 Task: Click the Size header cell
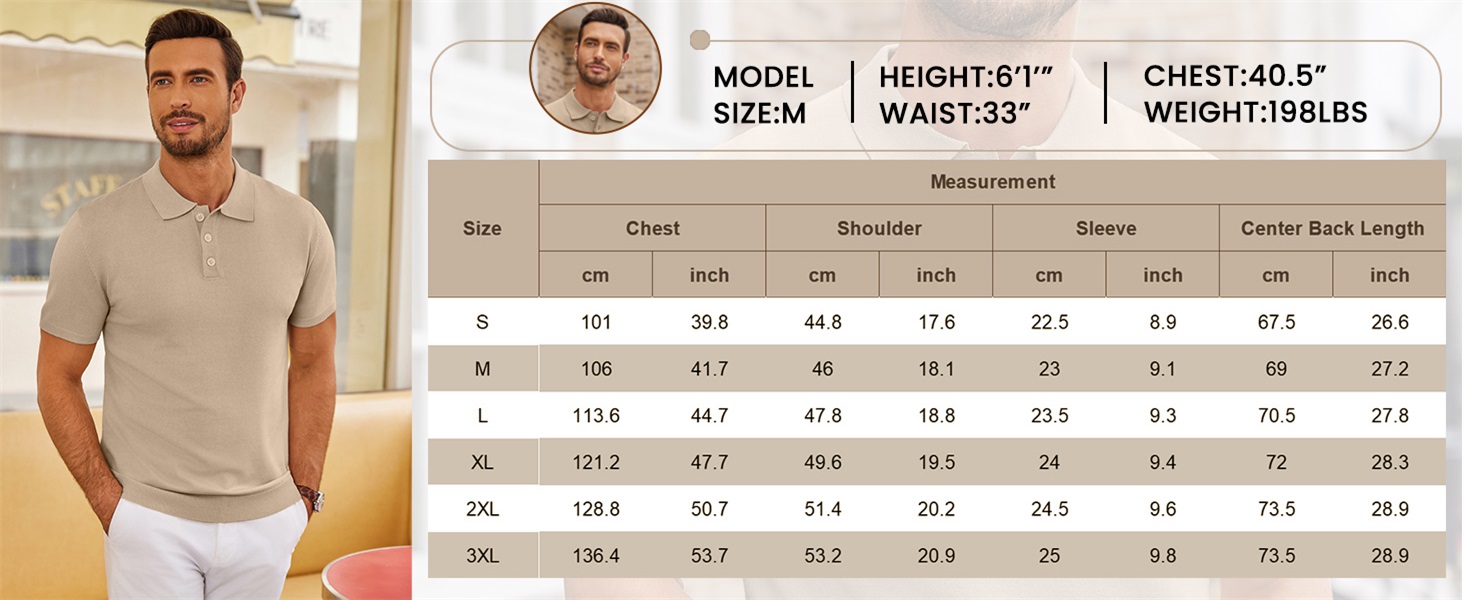482,228
